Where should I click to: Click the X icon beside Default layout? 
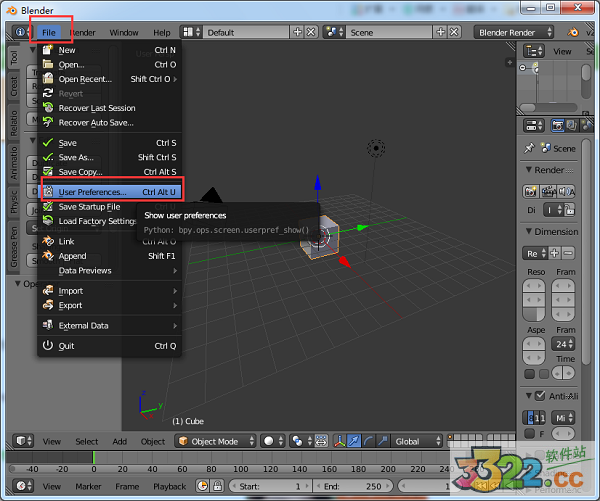tap(311, 32)
